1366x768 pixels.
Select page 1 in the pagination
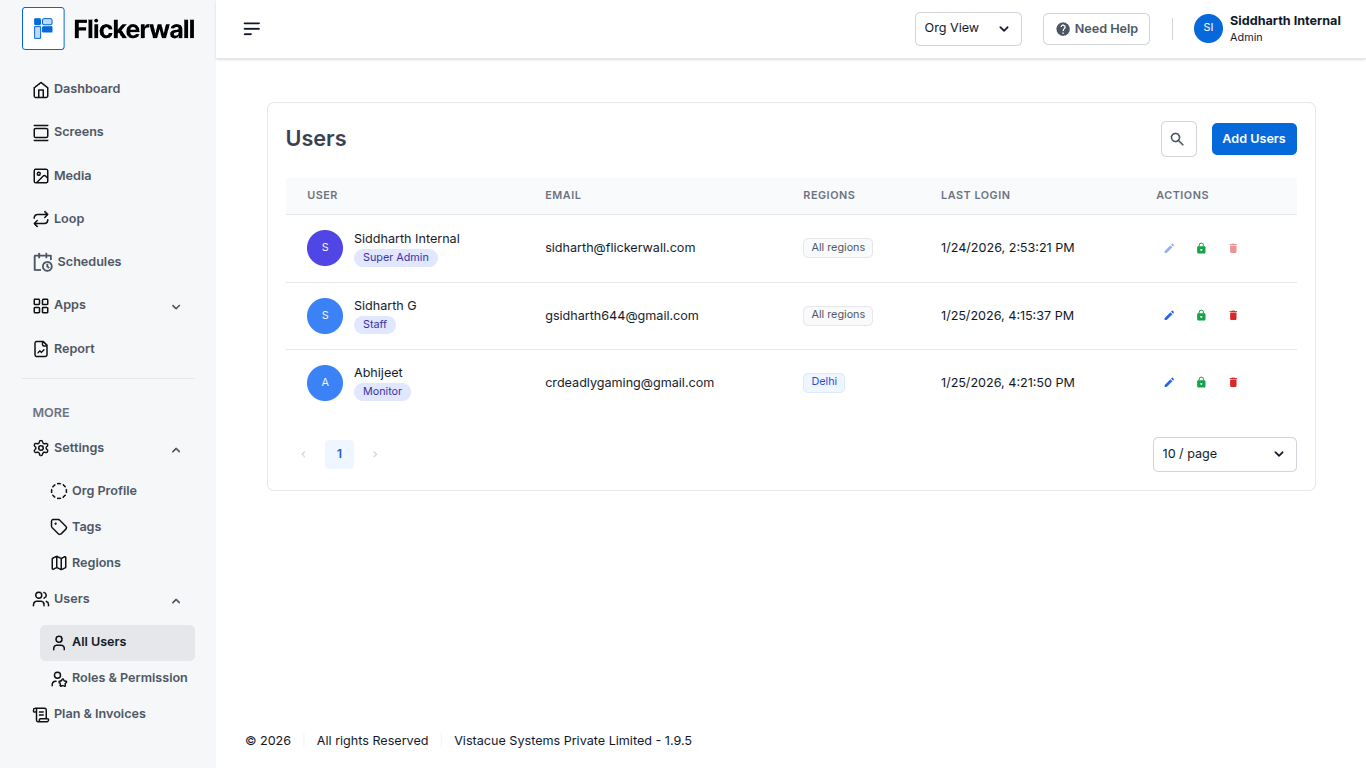[x=339, y=454]
